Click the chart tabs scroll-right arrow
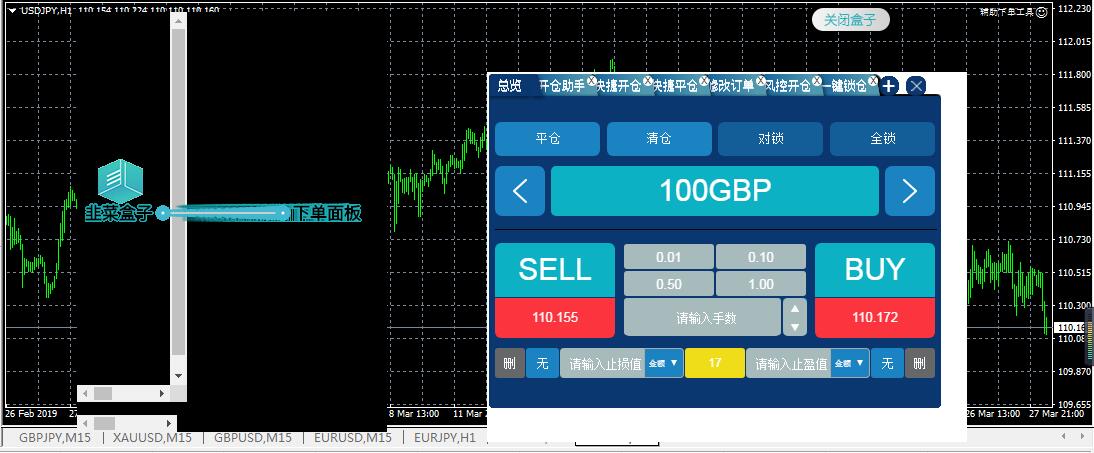The image size is (1094, 453). (1082, 436)
